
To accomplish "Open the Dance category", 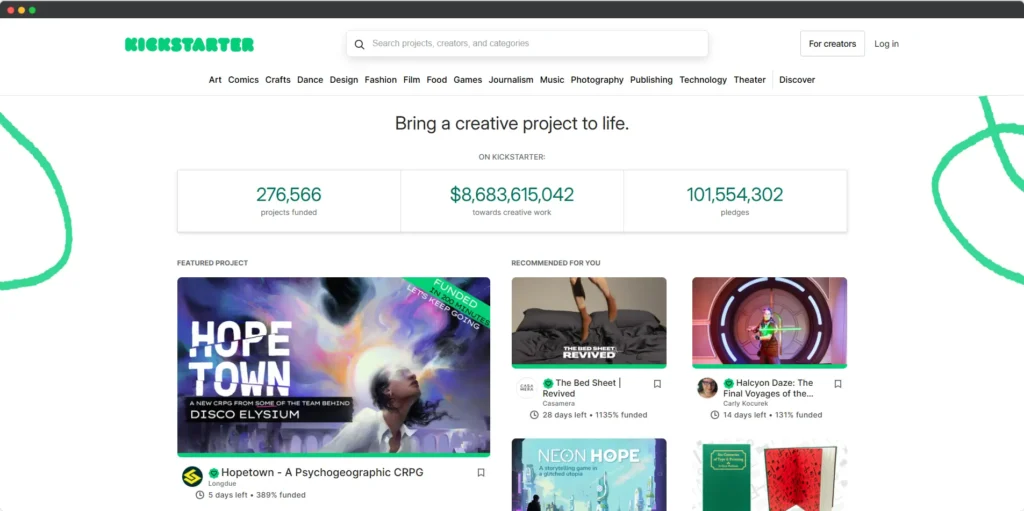I will point(310,80).
